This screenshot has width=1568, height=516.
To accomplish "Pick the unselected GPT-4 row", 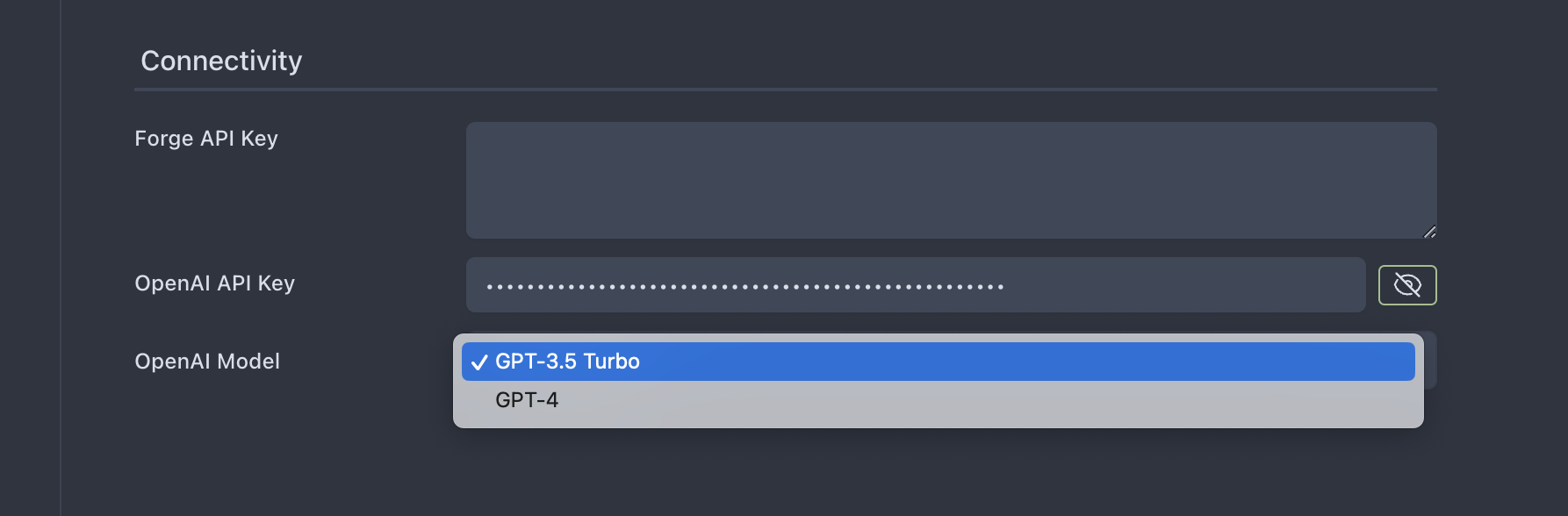I will click(x=938, y=400).
